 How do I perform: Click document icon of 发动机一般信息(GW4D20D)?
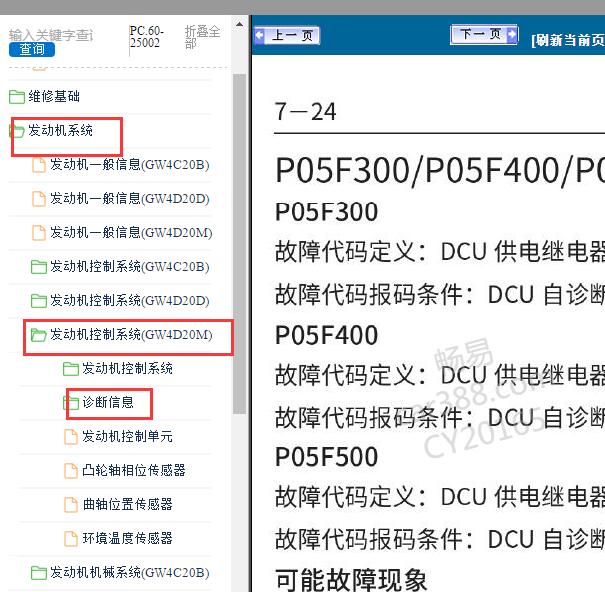pos(39,199)
